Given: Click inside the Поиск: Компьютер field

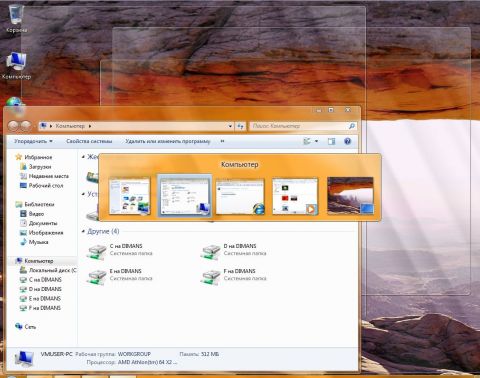Looking at the screenshot, I should (298, 126).
